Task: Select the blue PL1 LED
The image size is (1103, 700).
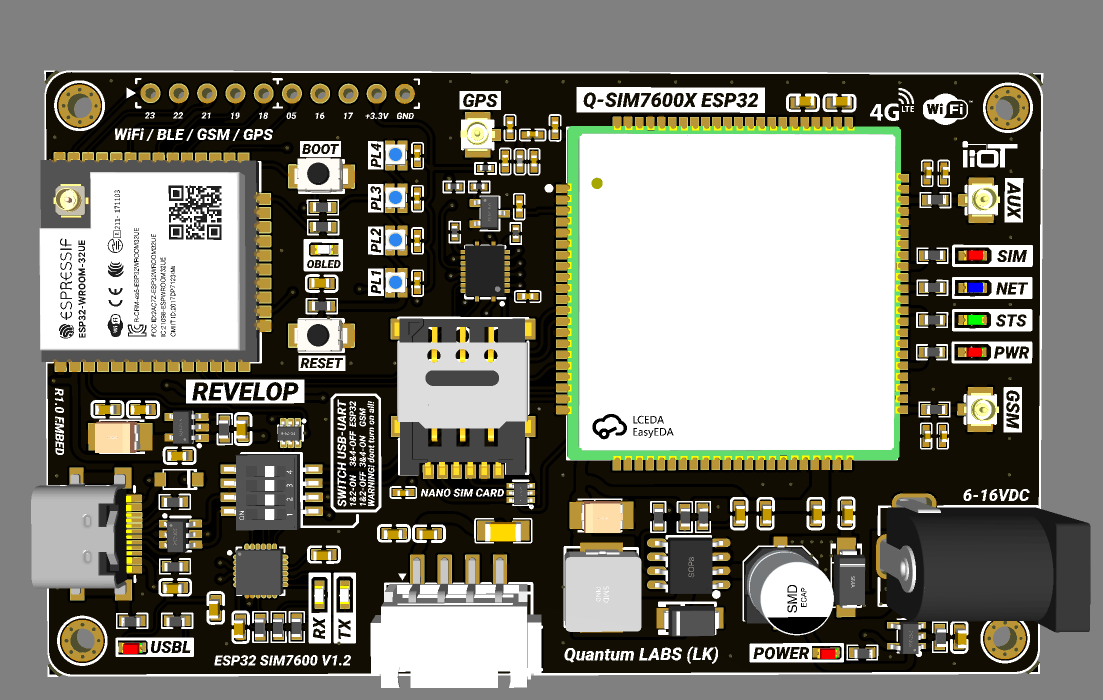Action: coord(396,283)
